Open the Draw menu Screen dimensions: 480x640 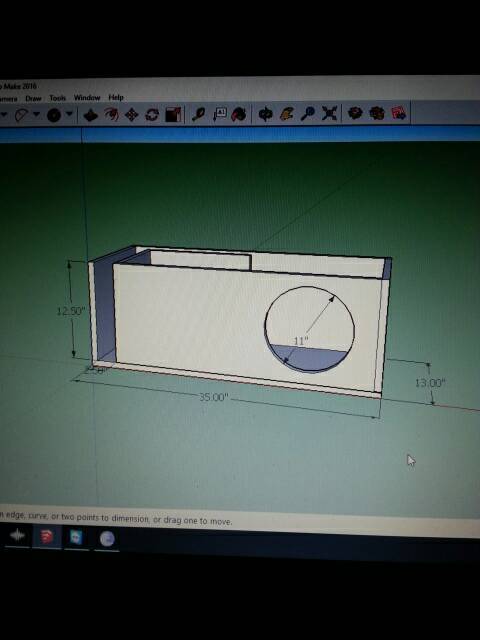33,98
